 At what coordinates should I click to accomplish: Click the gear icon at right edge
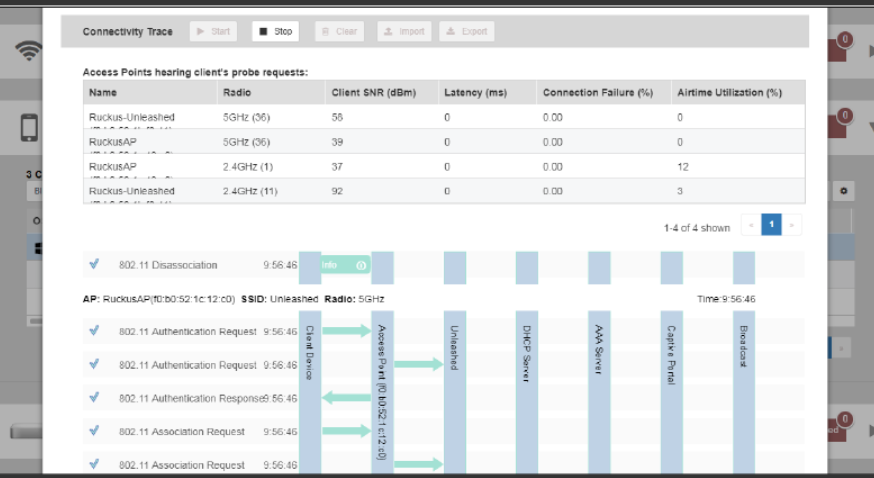(843, 190)
